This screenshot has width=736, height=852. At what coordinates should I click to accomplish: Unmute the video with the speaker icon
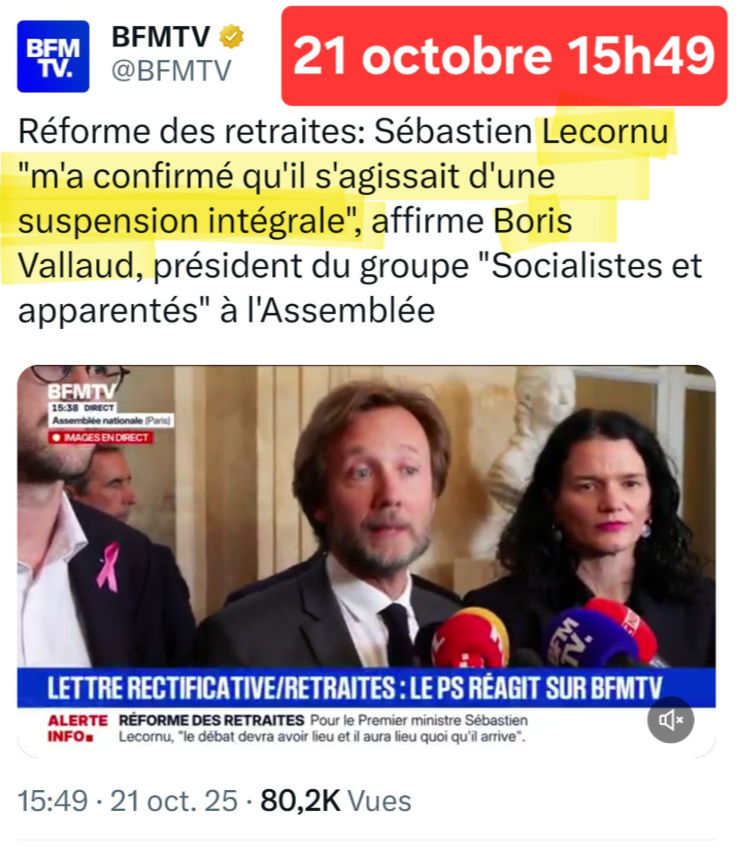[670, 720]
